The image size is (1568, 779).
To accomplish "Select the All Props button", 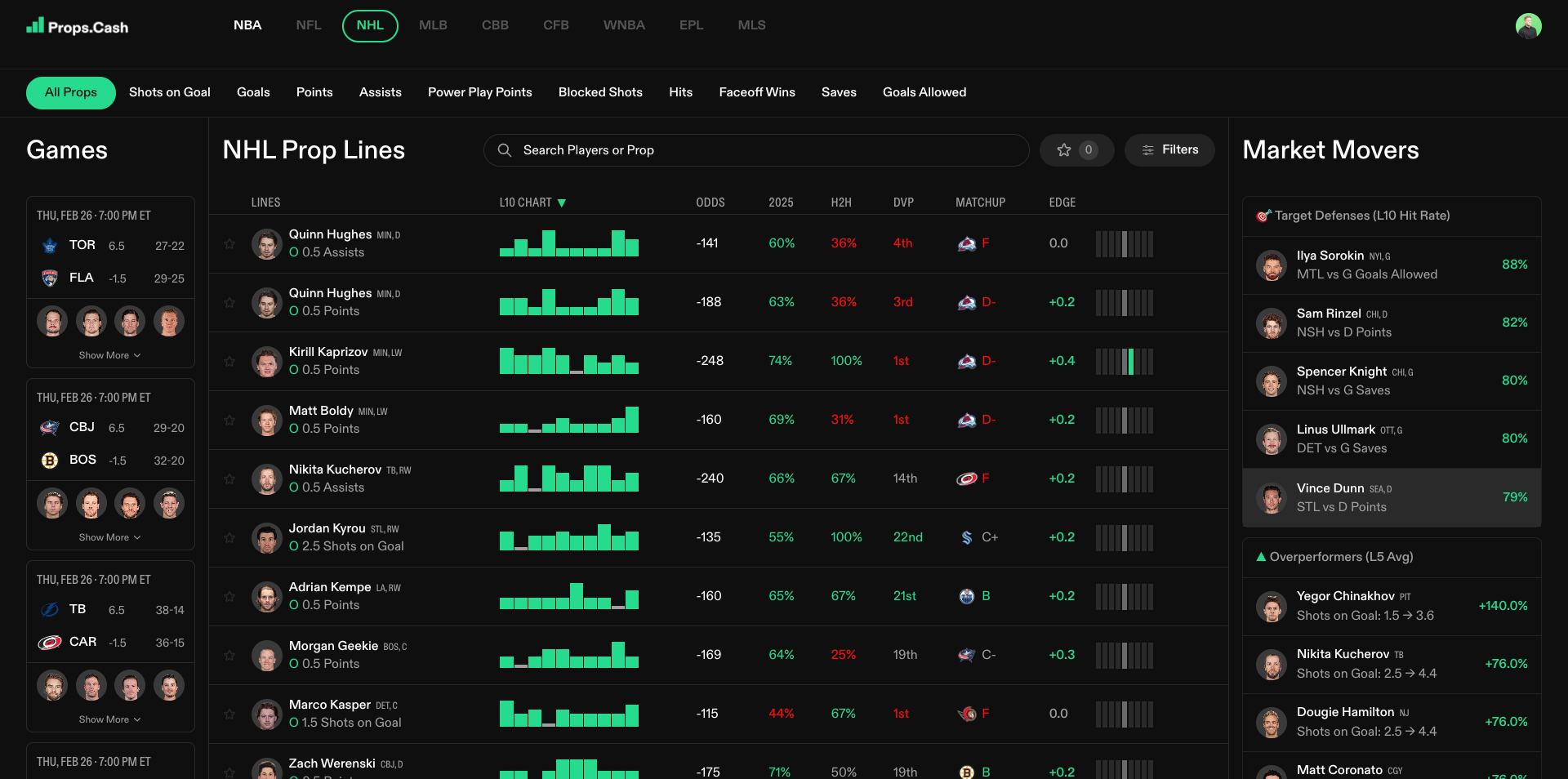I will coord(71,92).
